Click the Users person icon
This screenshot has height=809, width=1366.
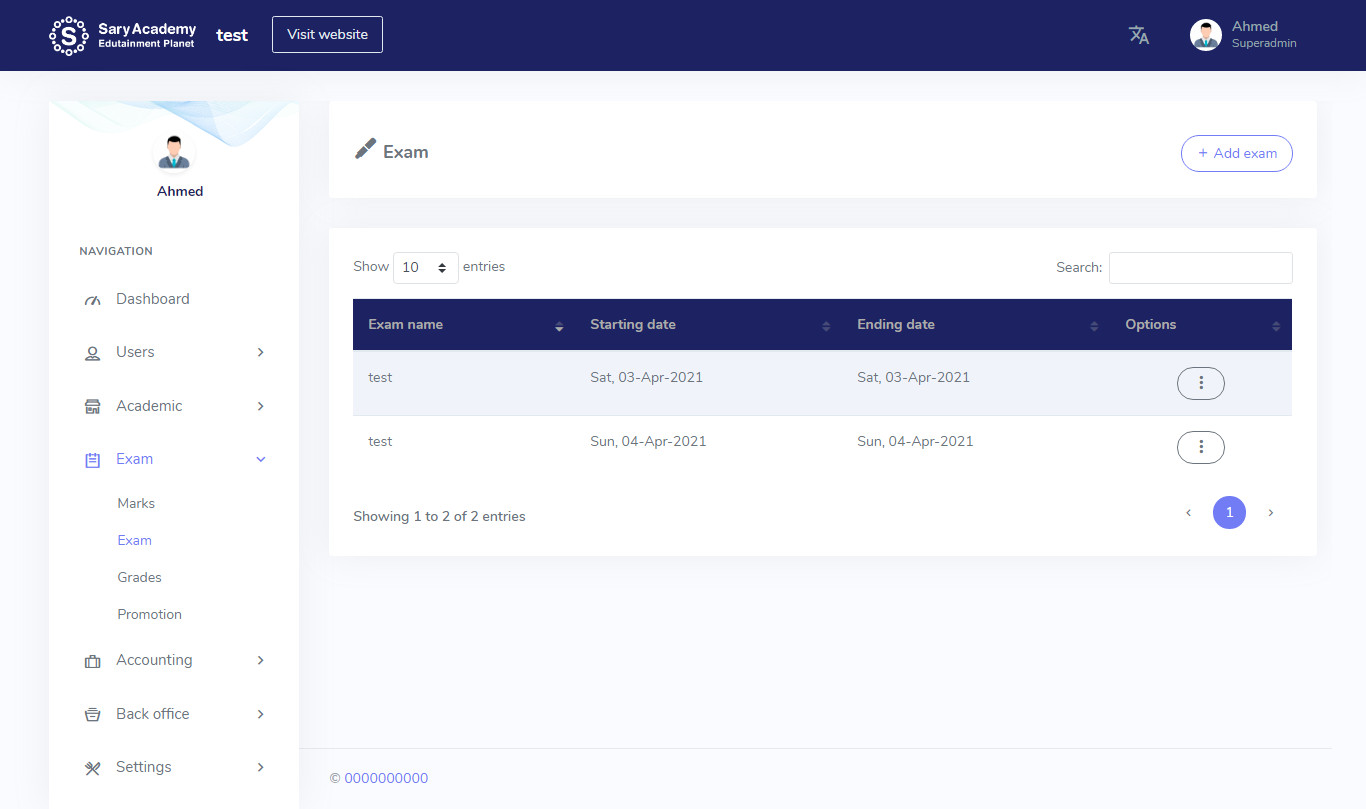pos(93,353)
